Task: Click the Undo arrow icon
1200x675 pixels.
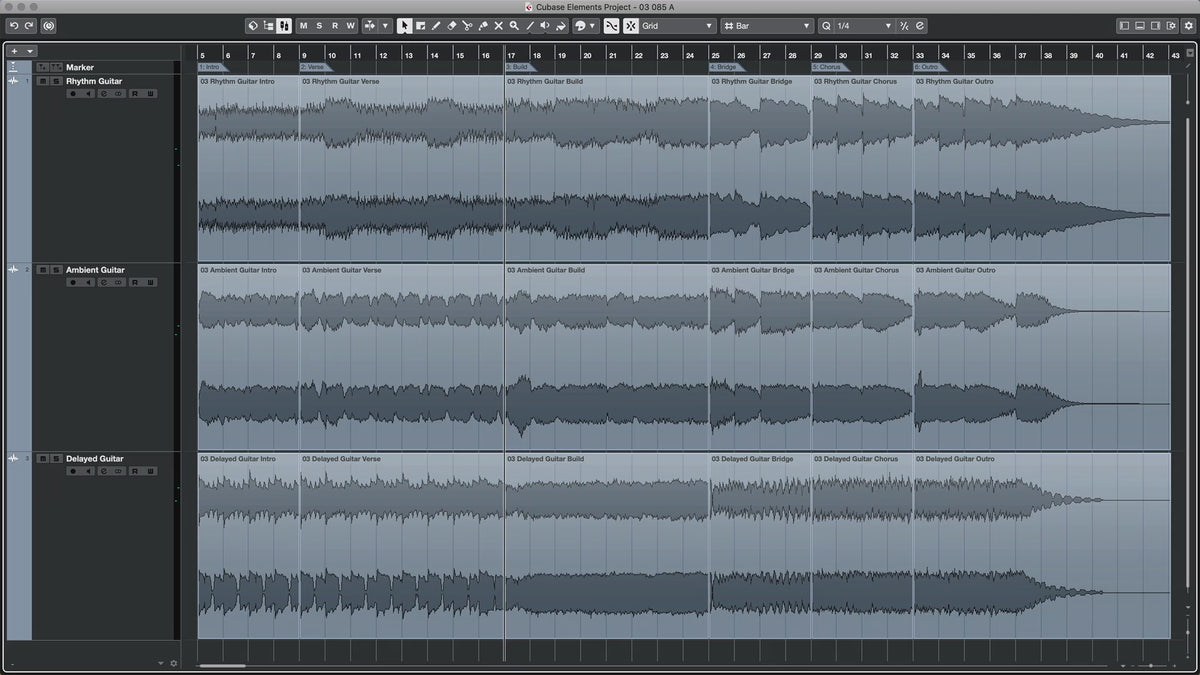Action: click(x=14, y=26)
